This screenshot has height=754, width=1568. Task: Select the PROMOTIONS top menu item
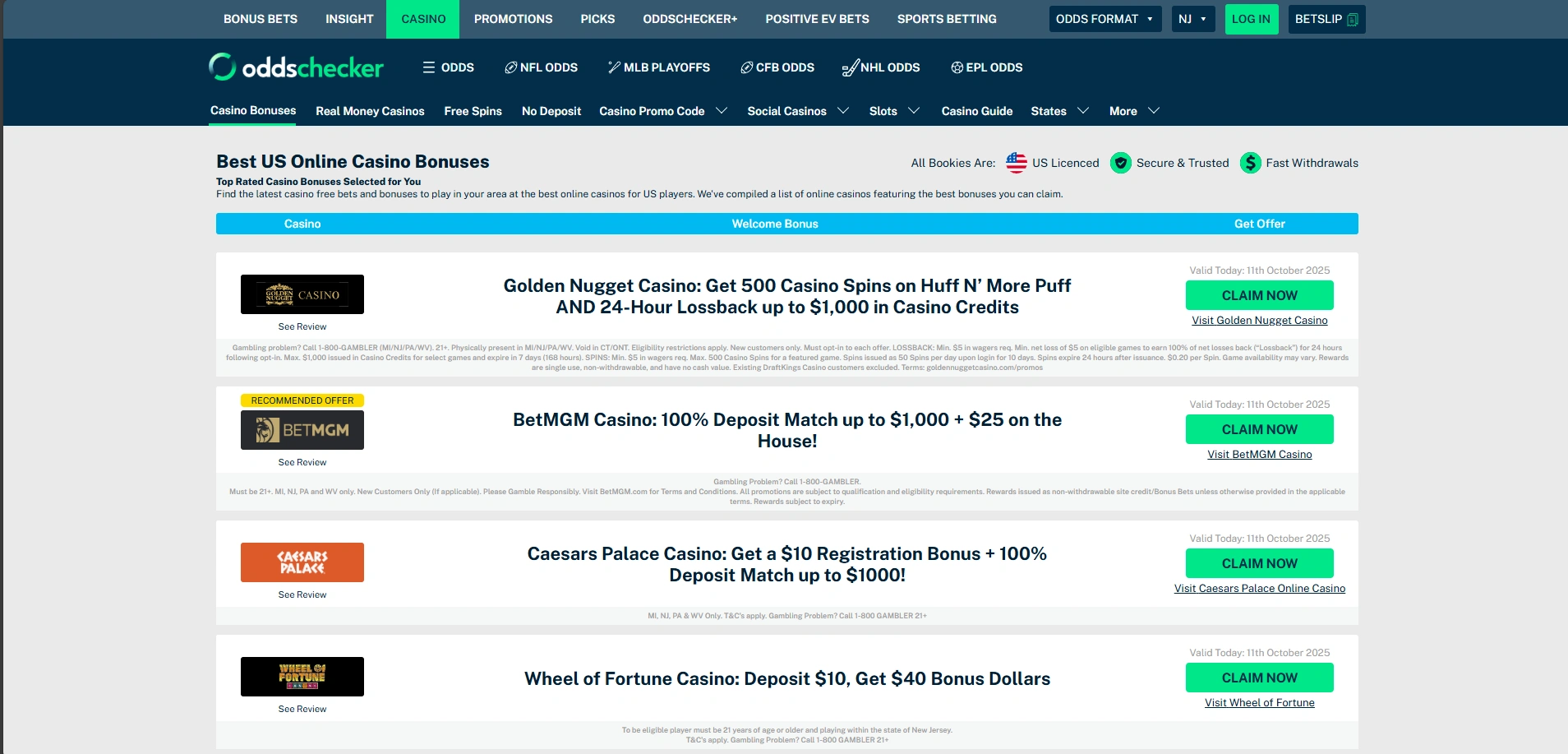tap(513, 19)
